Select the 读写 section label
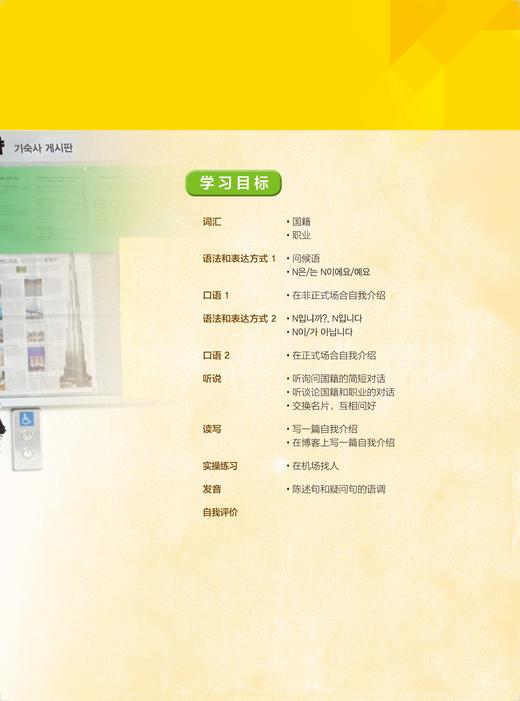 212,430
